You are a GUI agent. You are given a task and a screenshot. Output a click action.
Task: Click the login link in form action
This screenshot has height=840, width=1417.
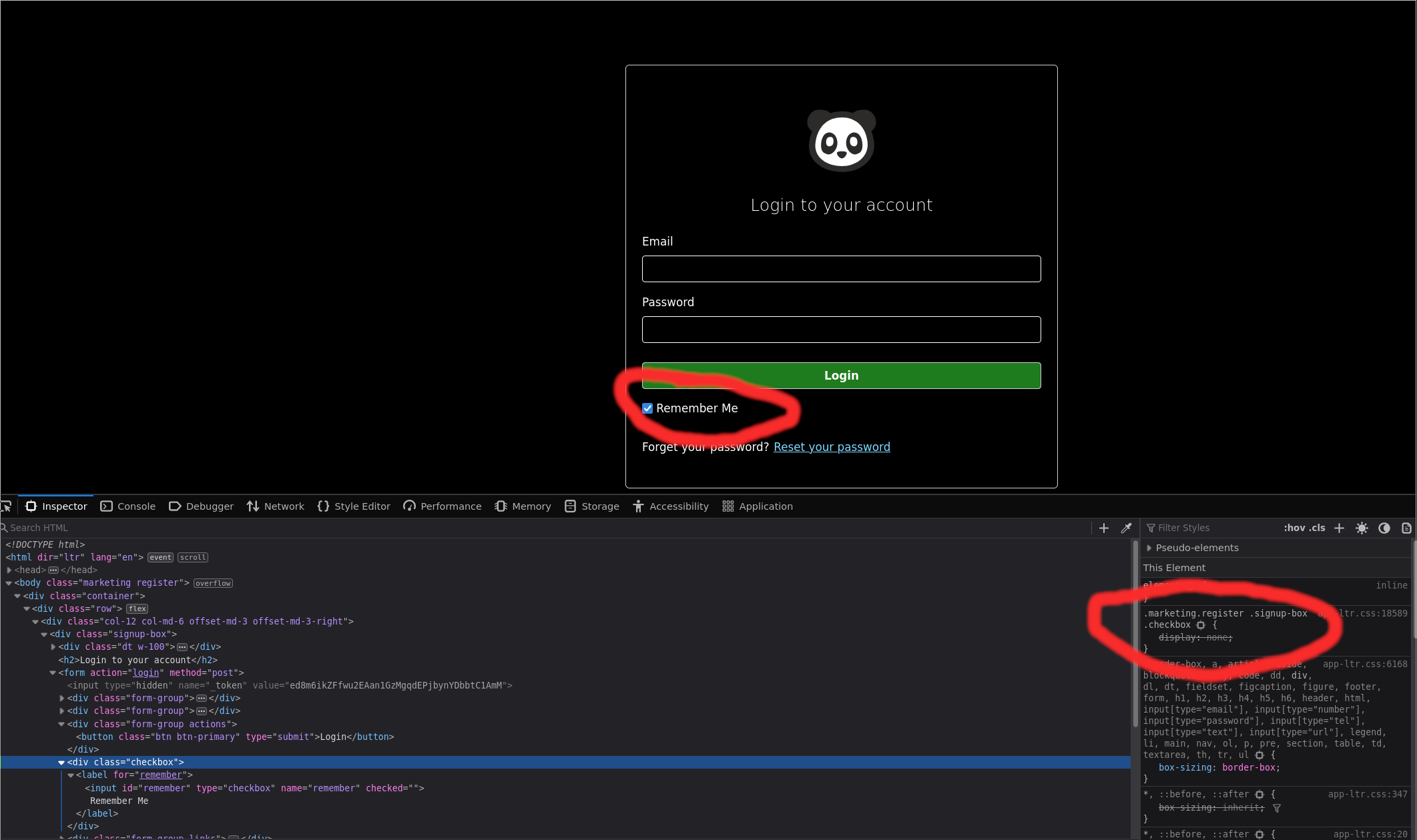[x=146, y=673]
